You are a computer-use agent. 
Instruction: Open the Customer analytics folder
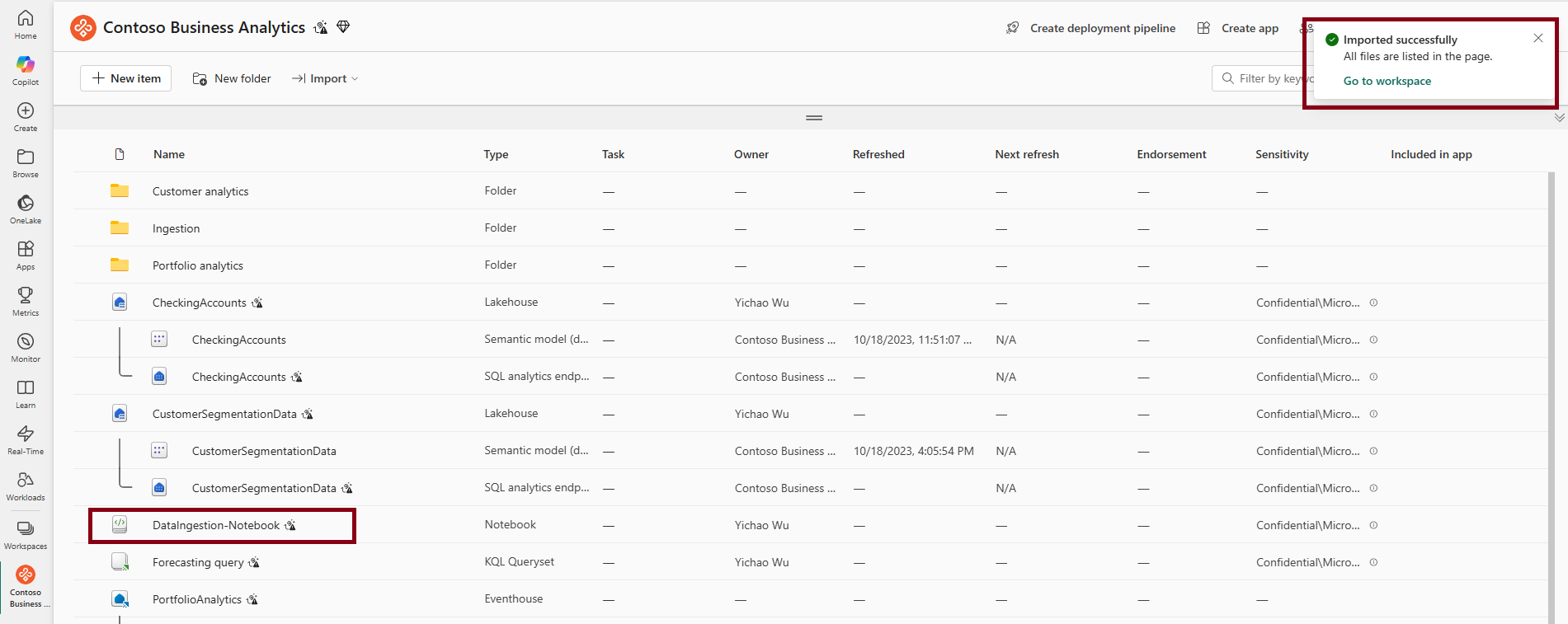click(x=200, y=191)
